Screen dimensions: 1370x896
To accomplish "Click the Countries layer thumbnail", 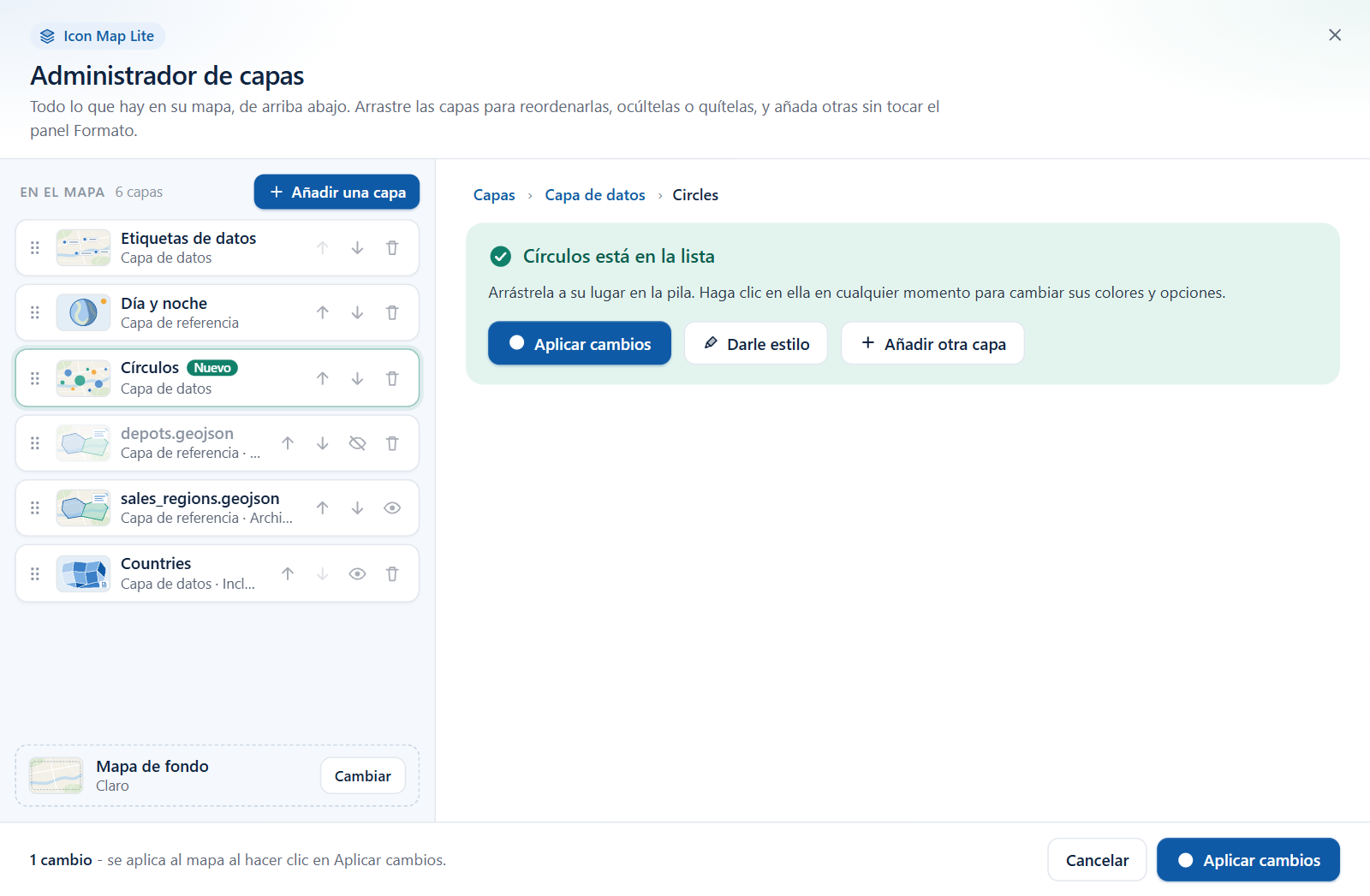I will tap(83, 574).
